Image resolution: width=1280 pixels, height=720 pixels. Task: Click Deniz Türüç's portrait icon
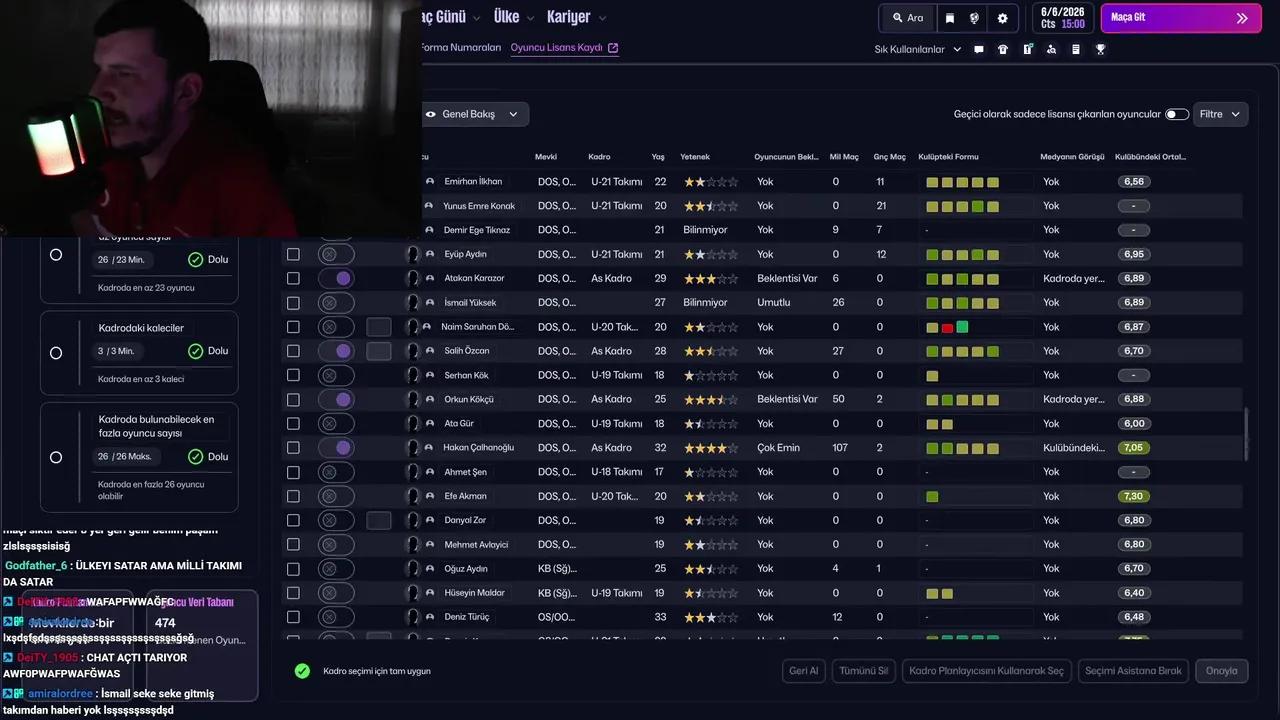click(x=412, y=617)
